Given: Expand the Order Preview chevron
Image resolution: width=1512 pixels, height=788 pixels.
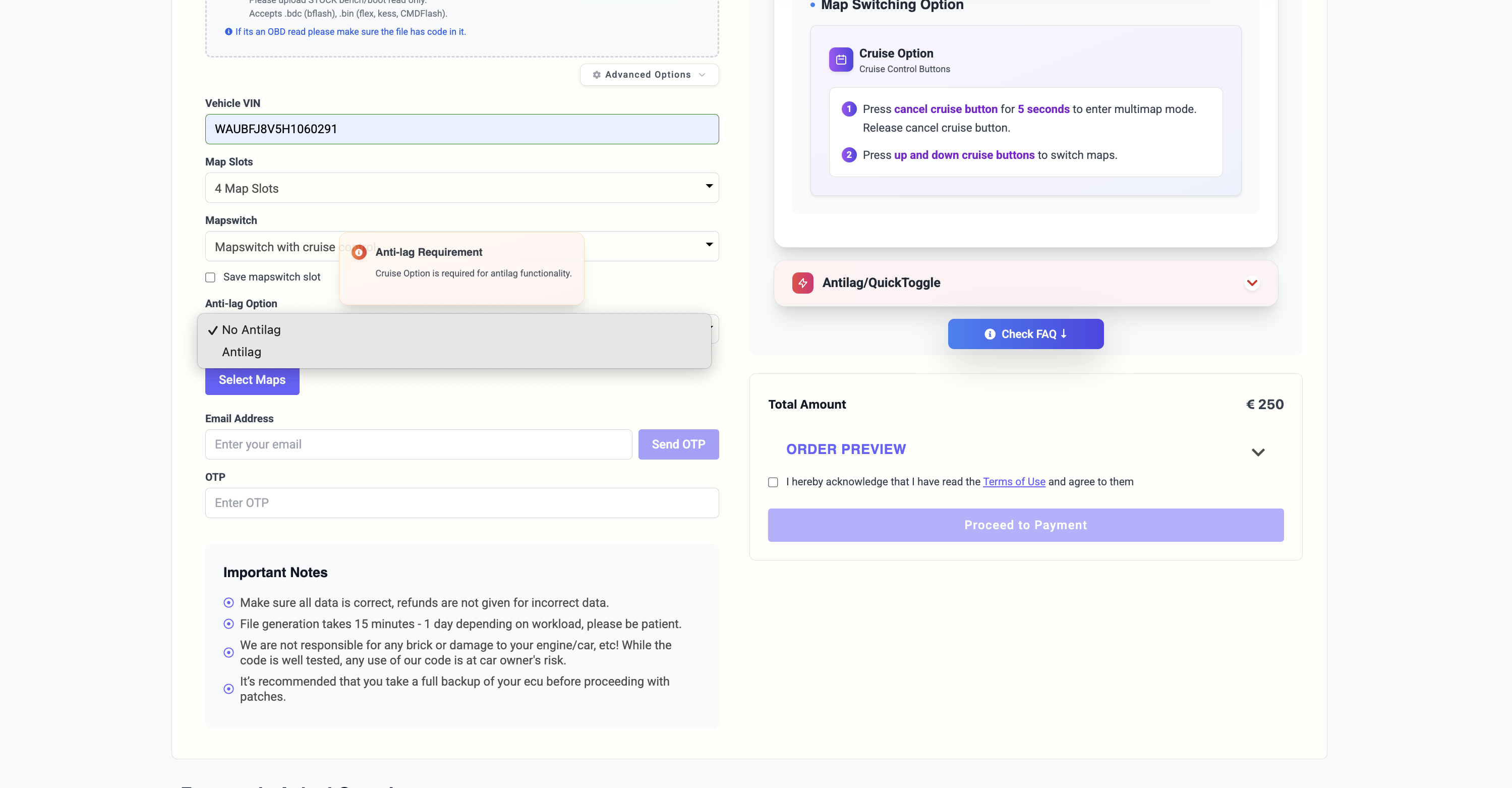Looking at the screenshot, I should pos(1257,452).
